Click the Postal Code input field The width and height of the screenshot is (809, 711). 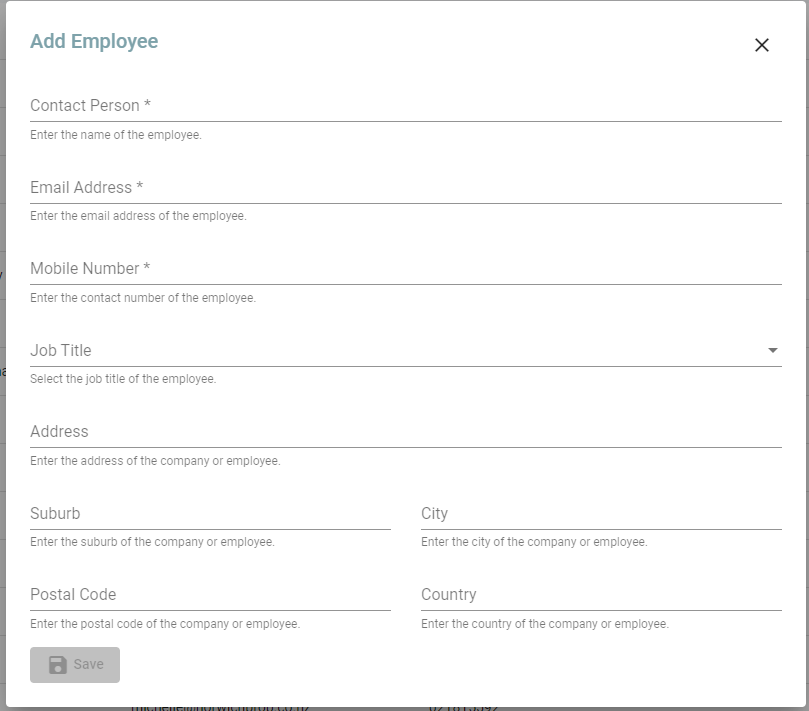(200, 595)
